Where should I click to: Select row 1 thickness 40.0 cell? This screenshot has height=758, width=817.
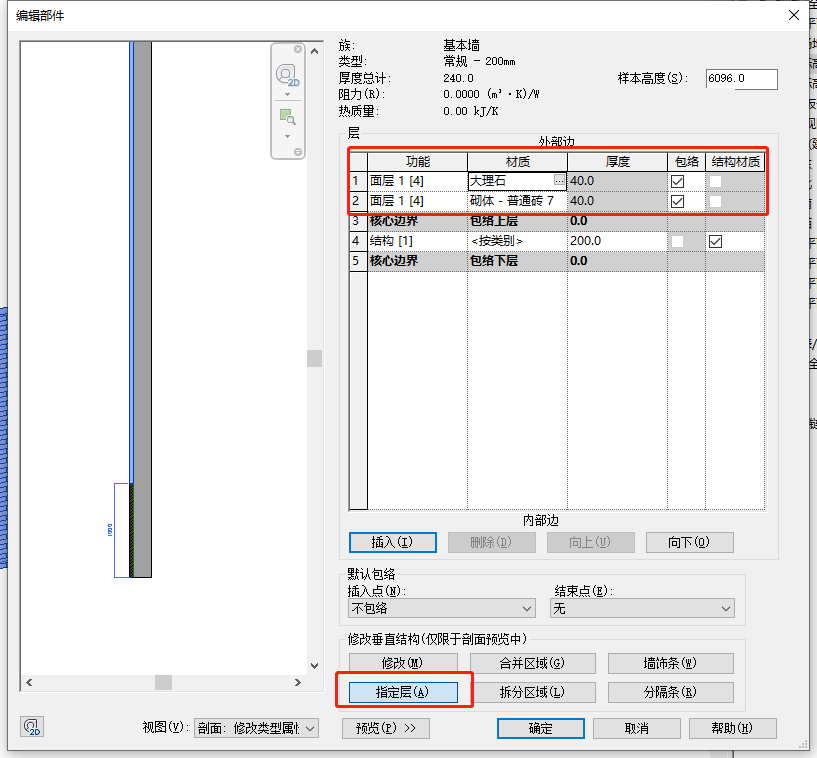(x=617, y=181)
